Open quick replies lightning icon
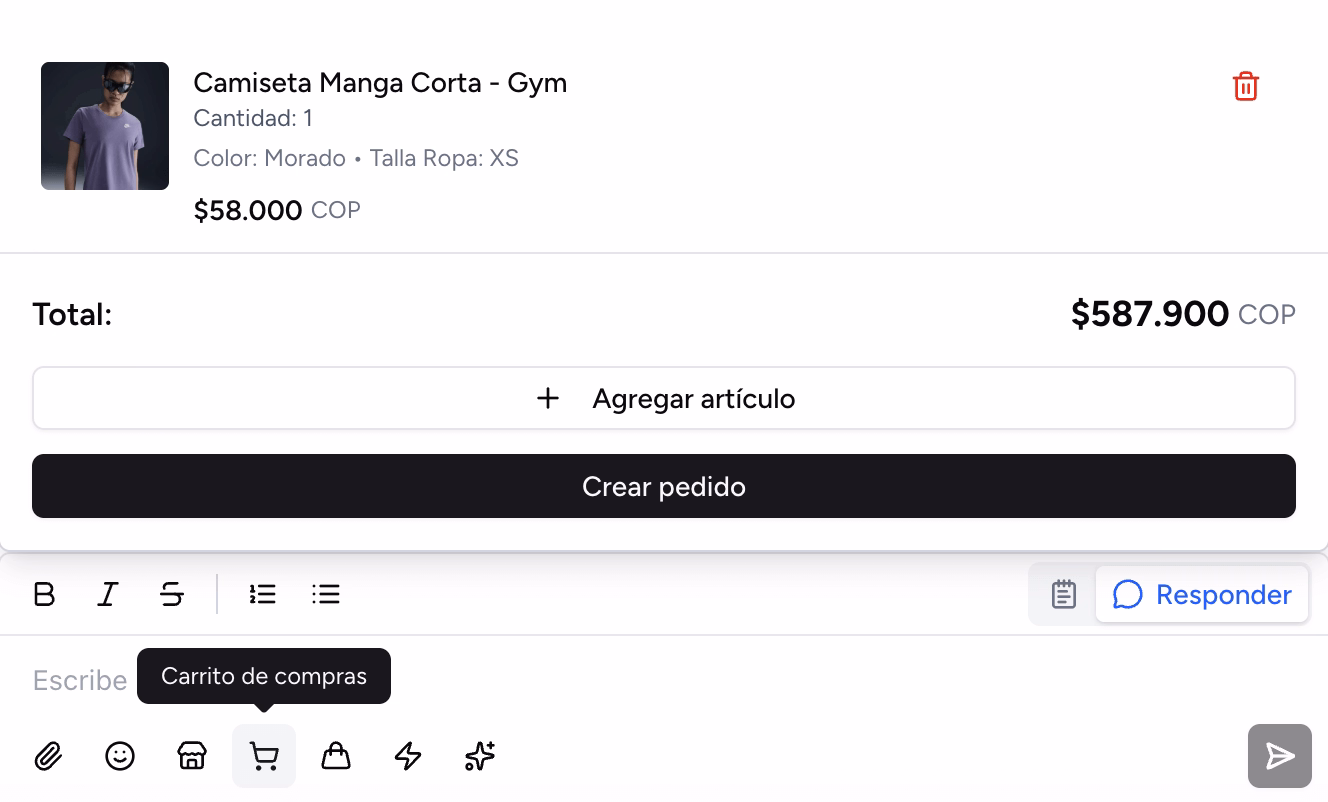Image resolution: width=1328 pixels, height=802 pixels. (408, 756)
